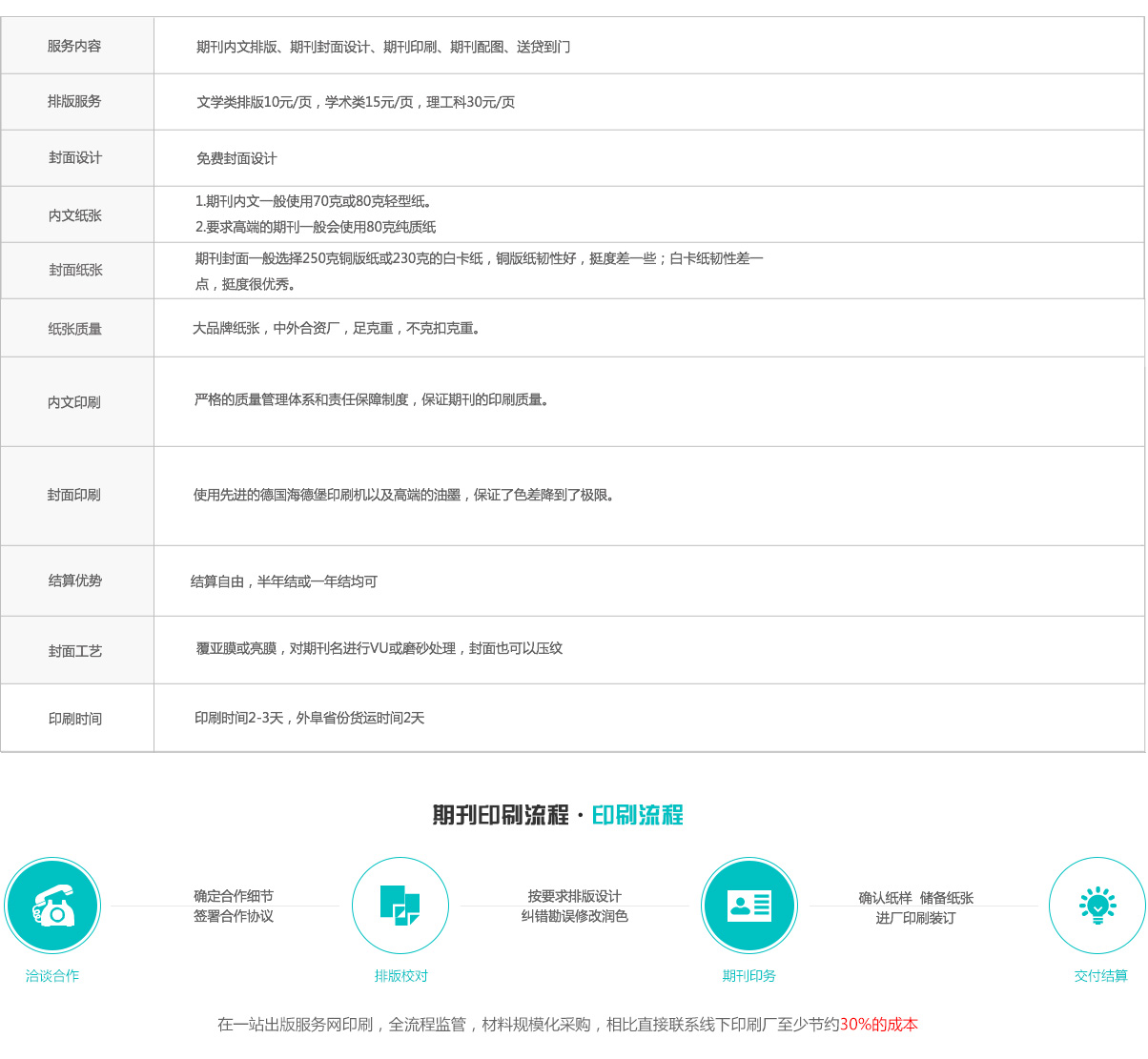Open the 排版校对 step label
This screenshot has width=1148, height=1059.
pos(400,976)
